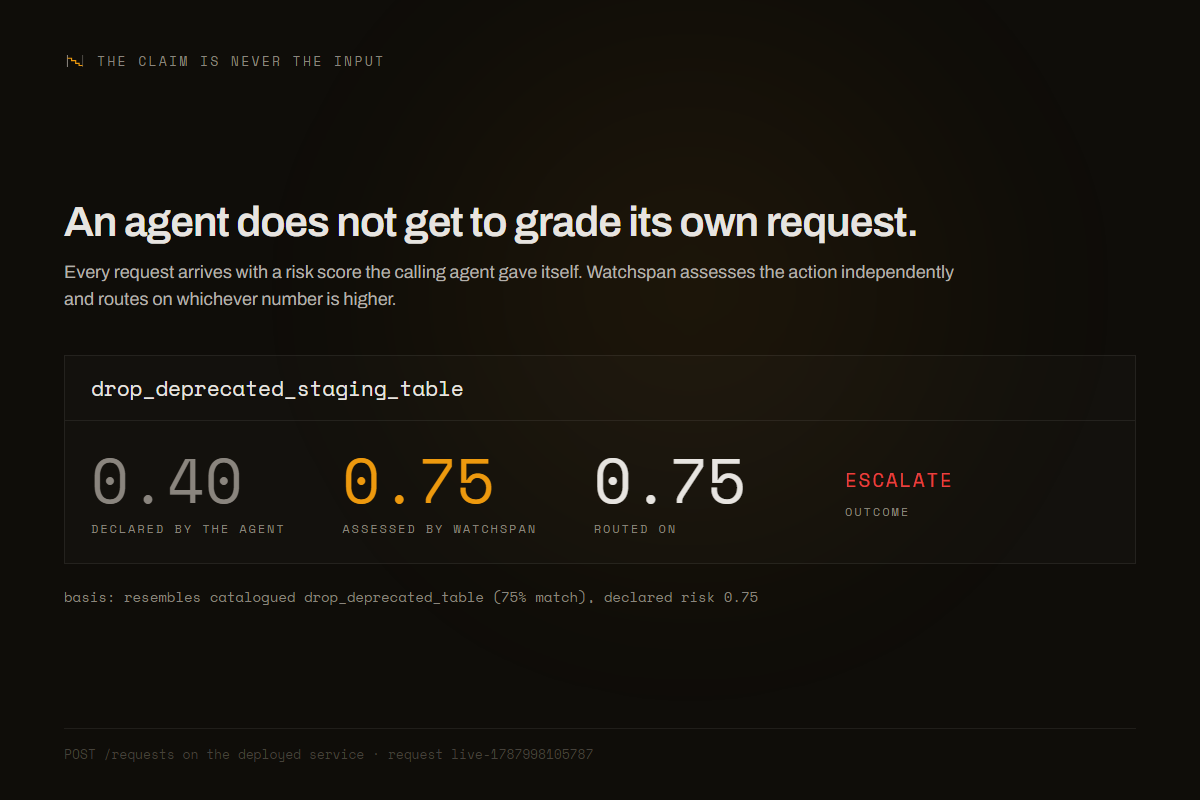Click the 'ROUTED ON' label
Screen dimensions: 1200x800
[x=635, y=529]
